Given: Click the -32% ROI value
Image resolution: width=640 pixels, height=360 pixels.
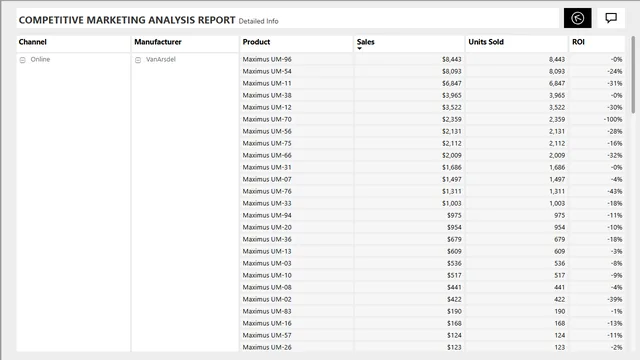Looking at the screenshot, I should click(x=615, y=155).
